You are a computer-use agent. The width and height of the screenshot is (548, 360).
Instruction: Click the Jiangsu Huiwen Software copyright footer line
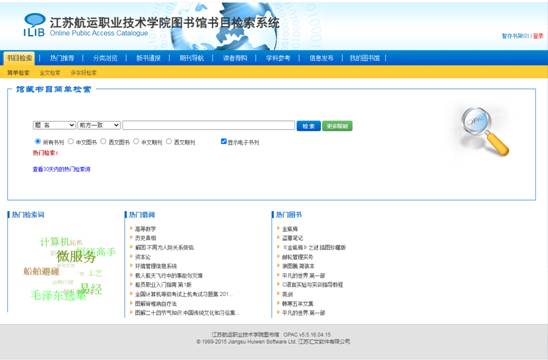click(273, 341)
